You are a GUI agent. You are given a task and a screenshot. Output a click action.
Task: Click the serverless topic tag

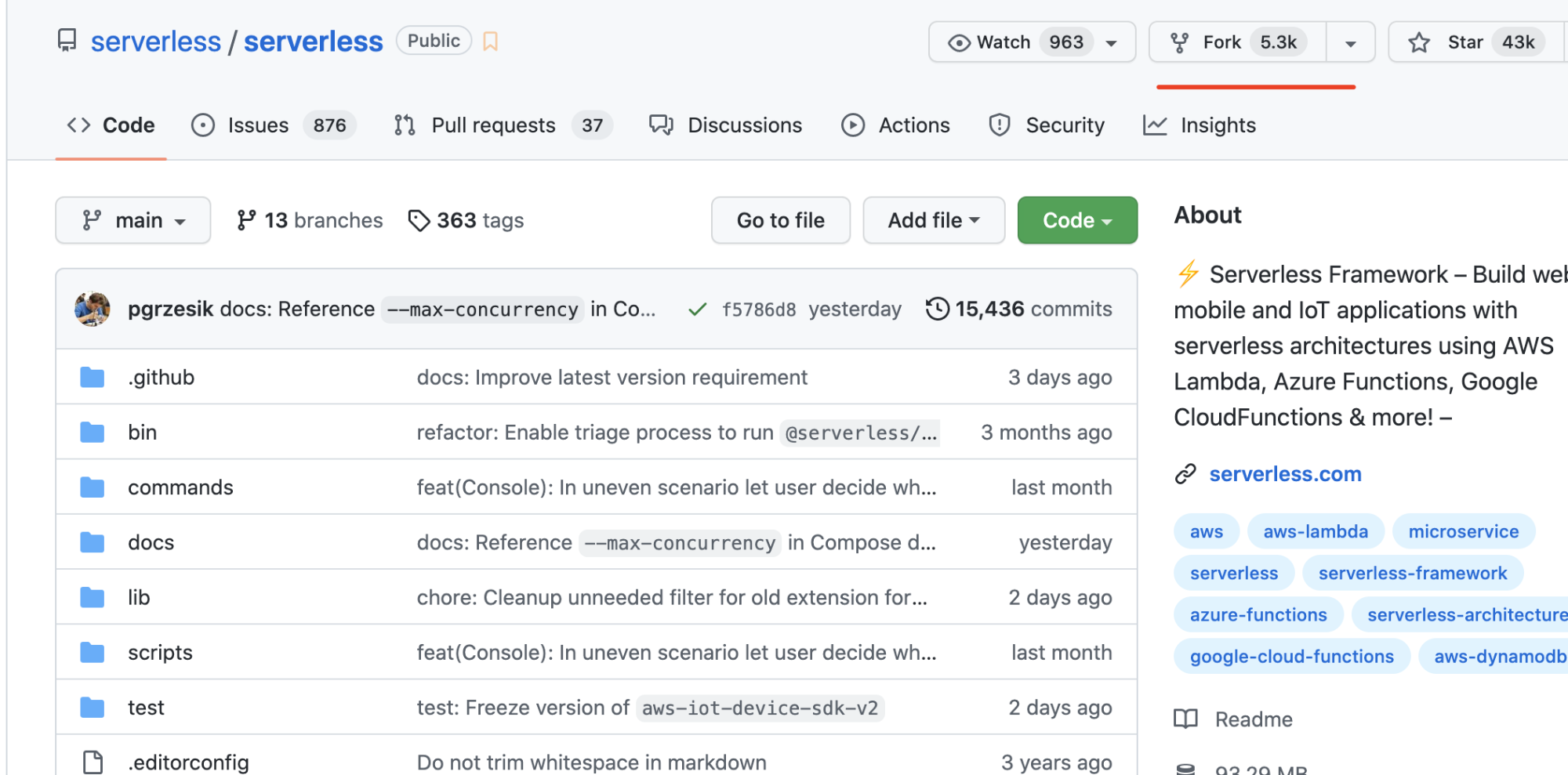[x=1234, y=573]
